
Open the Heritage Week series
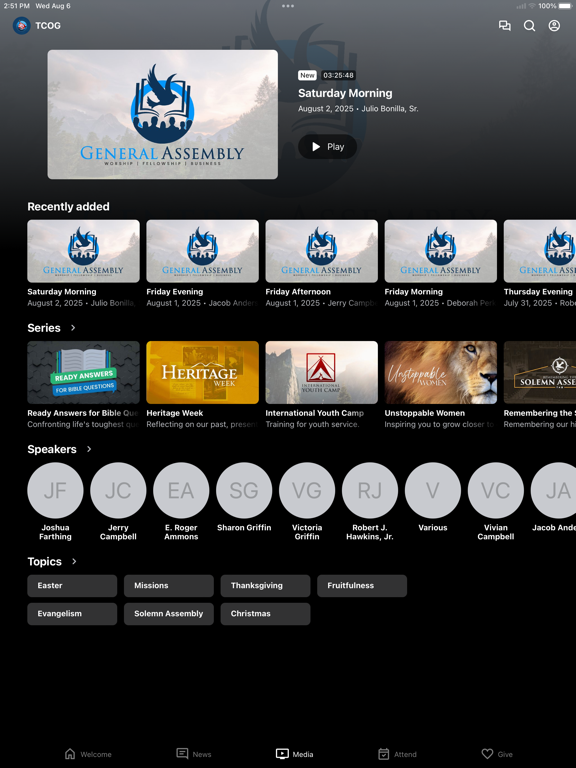(202, 372)
